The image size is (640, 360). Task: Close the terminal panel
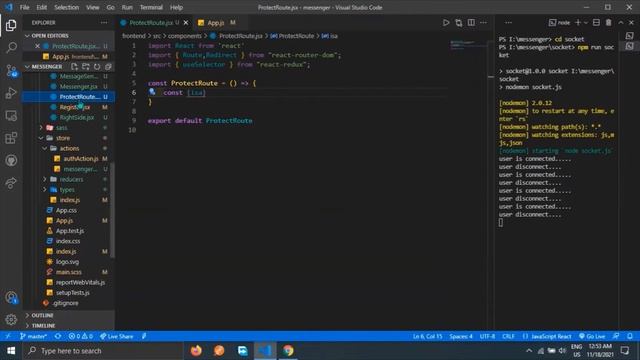pyautogui.click(x=631, y=22)
